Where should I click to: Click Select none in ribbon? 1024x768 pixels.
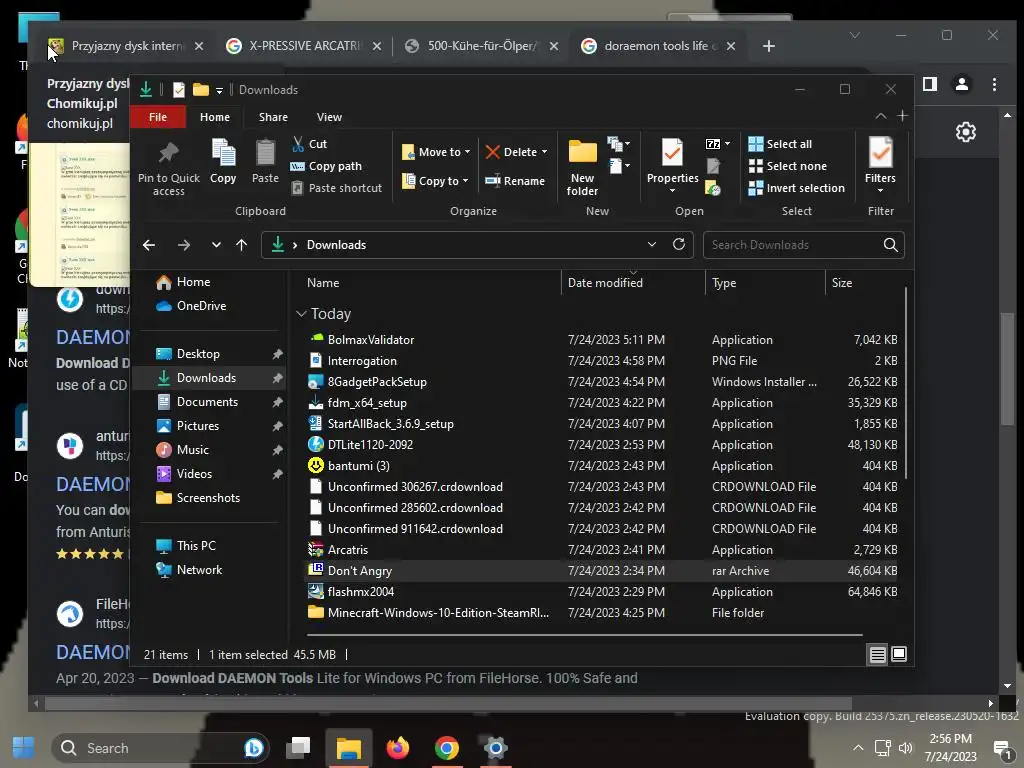click(788, 166)
